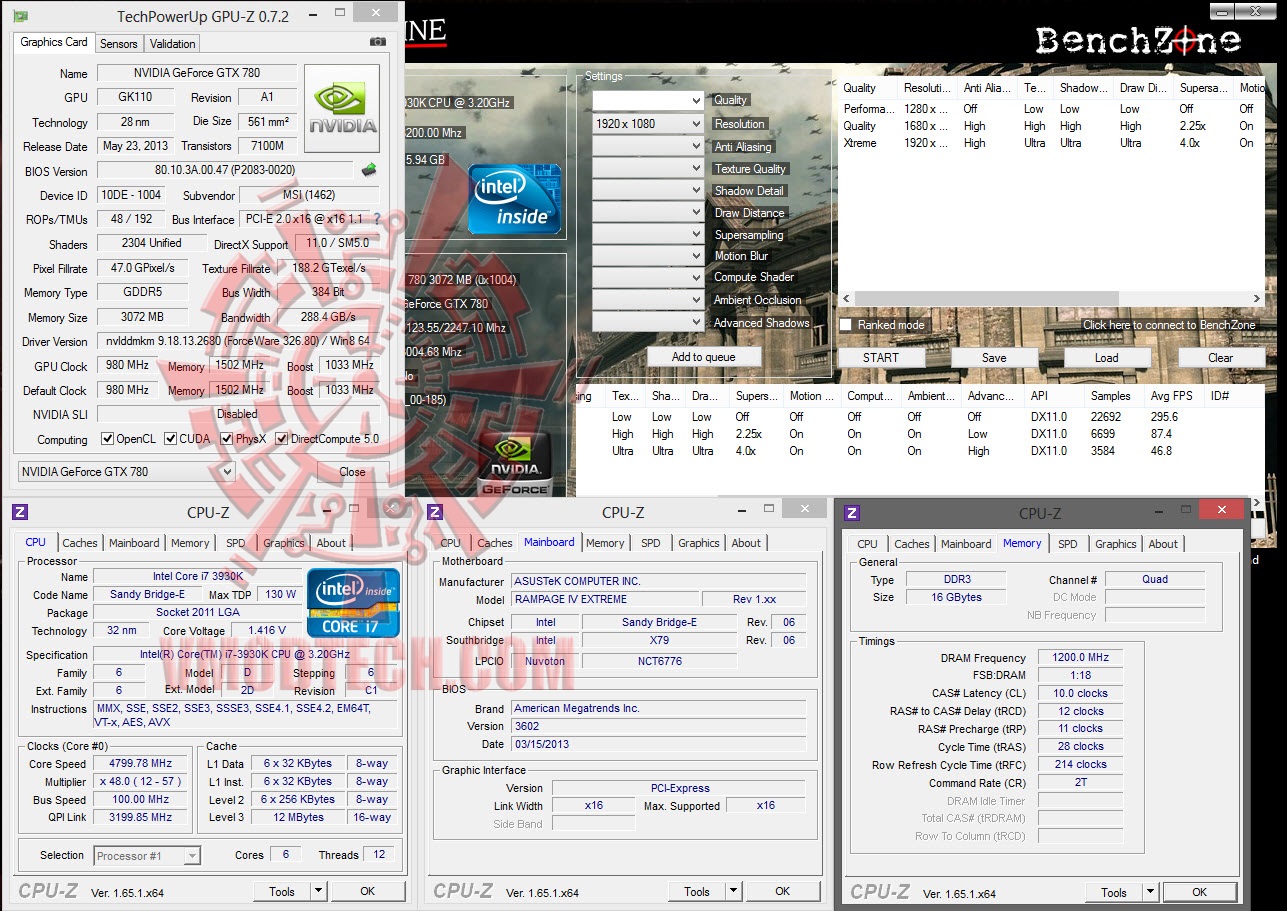Open Graphics tab in CPU-Z Memory window
This screenshot has height=911, width=1287.
click(1116, 544)
